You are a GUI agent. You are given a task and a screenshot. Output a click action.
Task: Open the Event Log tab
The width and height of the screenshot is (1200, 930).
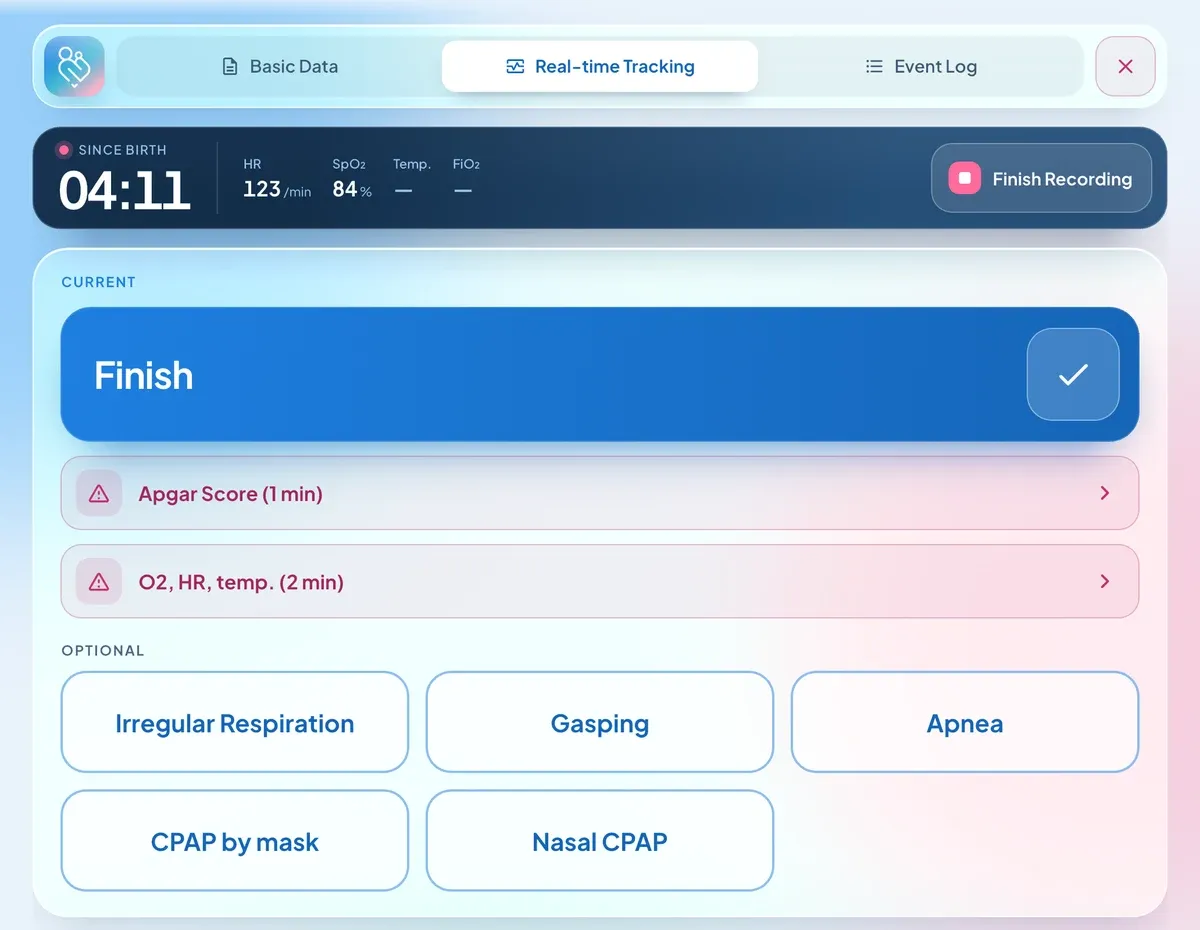[921, 67]
